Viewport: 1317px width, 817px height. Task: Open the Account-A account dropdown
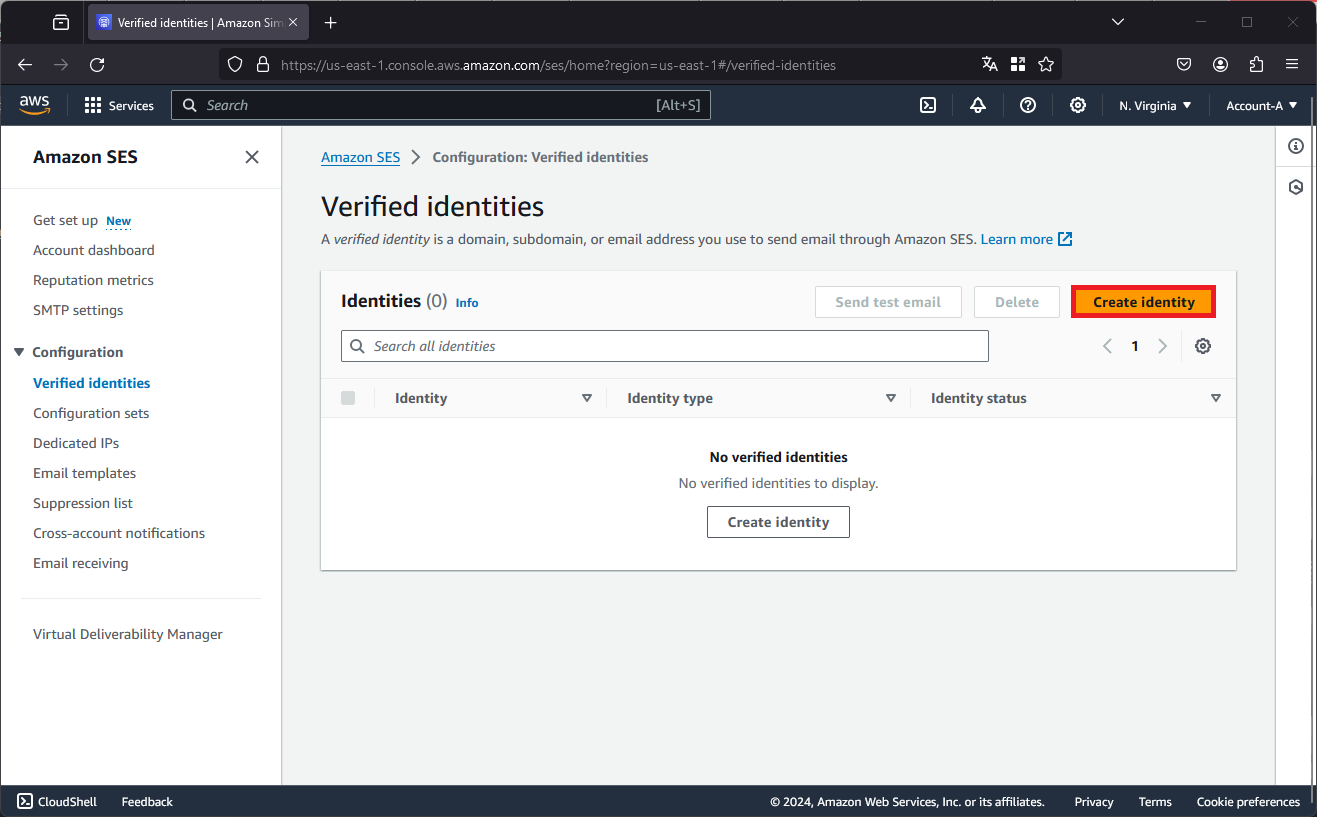pyautogui.click(x=1262, y=105)
